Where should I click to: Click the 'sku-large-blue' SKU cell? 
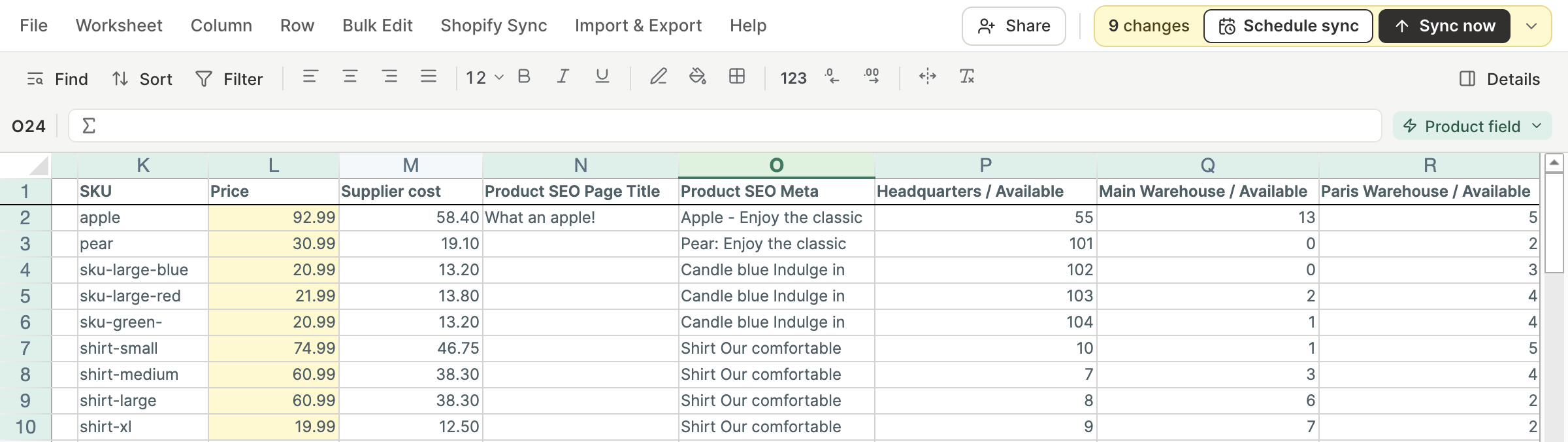point(143,270)
